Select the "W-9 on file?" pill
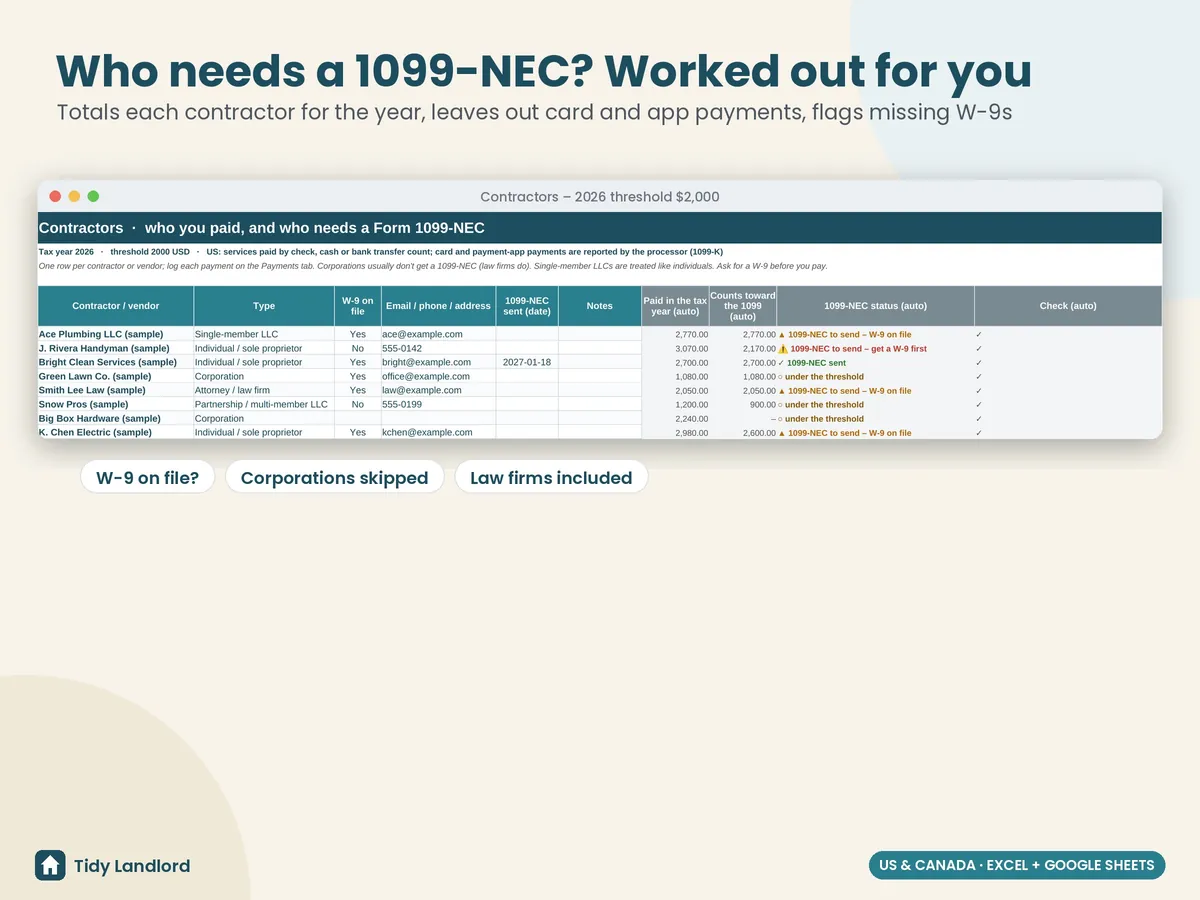 point(148,478)
